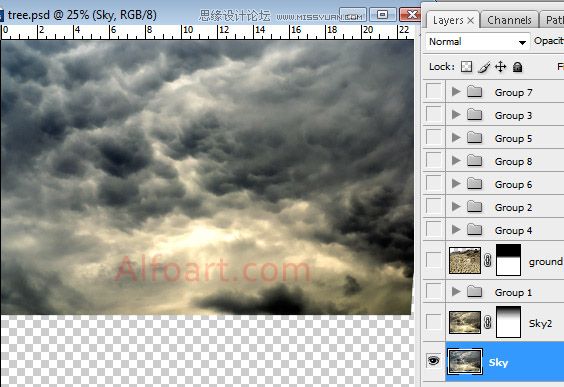Screen dimensions: 564x387
Task: Expand Group 8 disclosure triangle
Action: pos(456,160)
